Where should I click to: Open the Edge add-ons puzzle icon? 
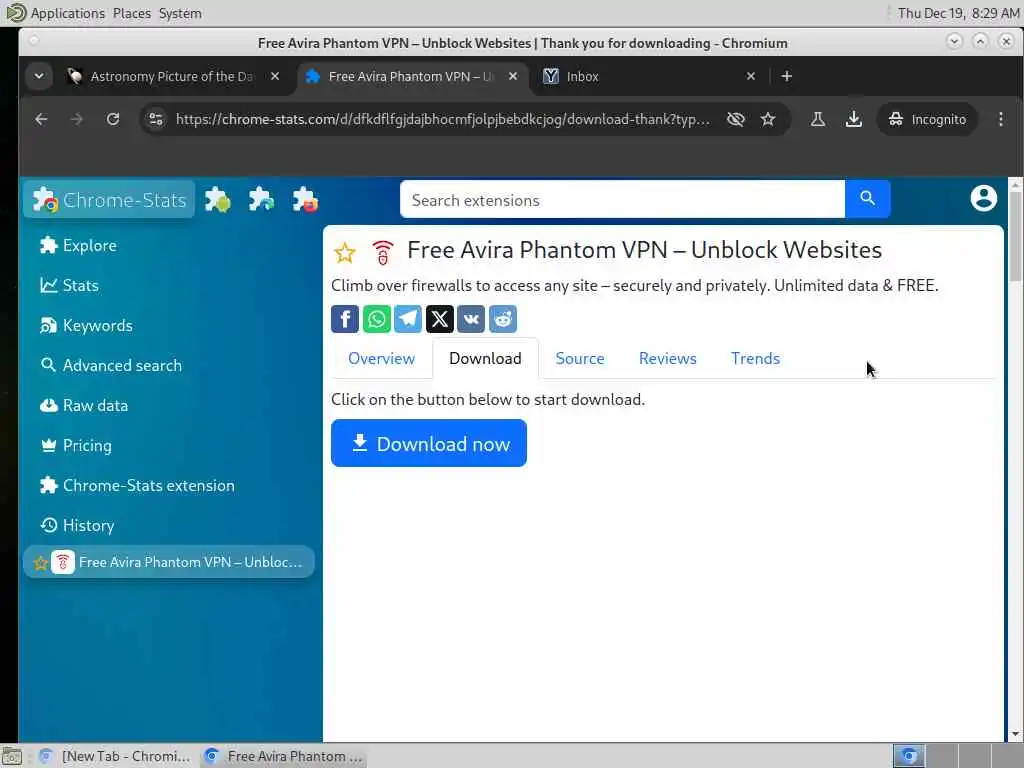tap(261, 199)
